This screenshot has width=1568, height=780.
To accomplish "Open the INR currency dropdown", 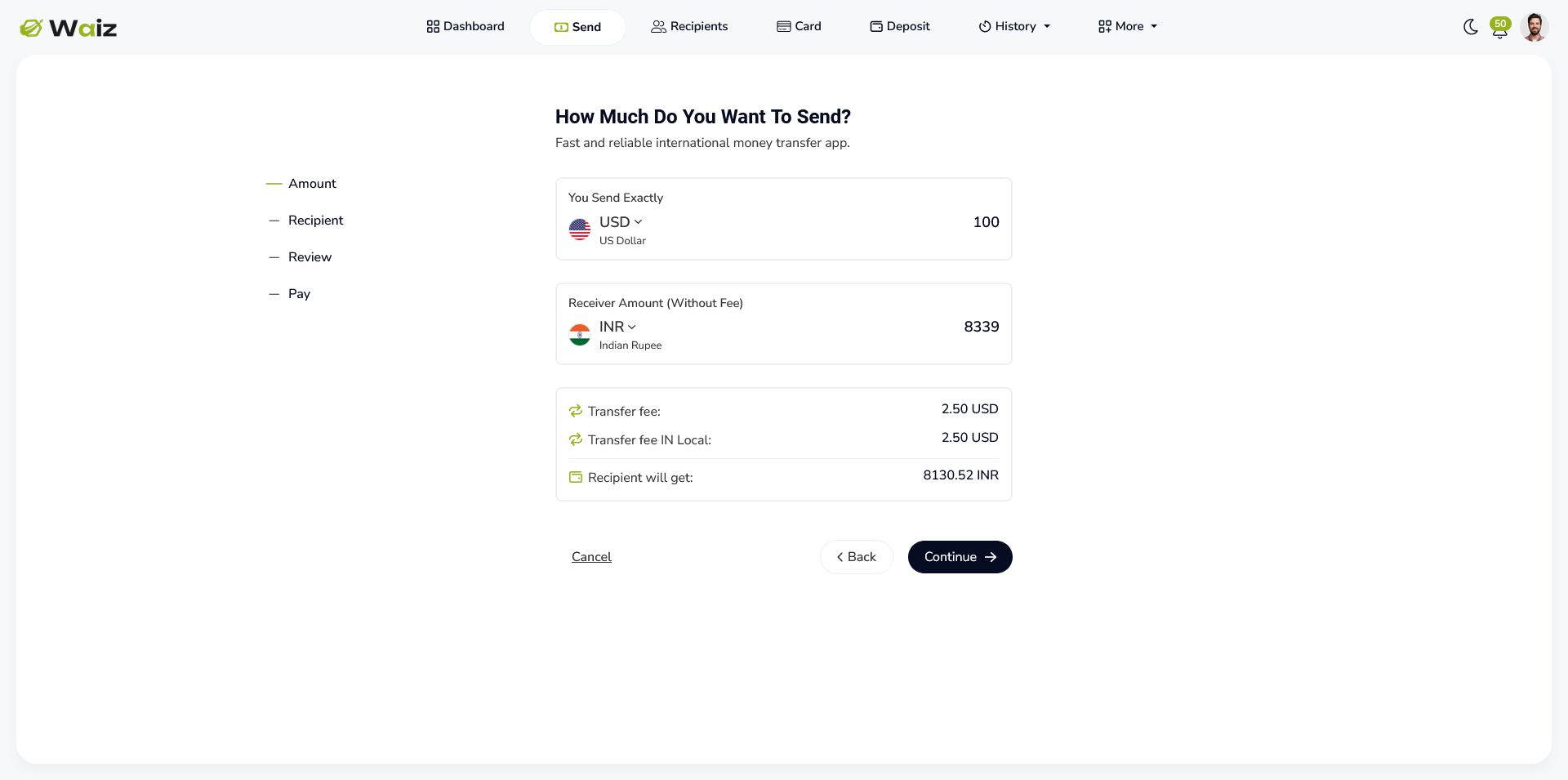I will pyautogui.click(x=616, y=326).
